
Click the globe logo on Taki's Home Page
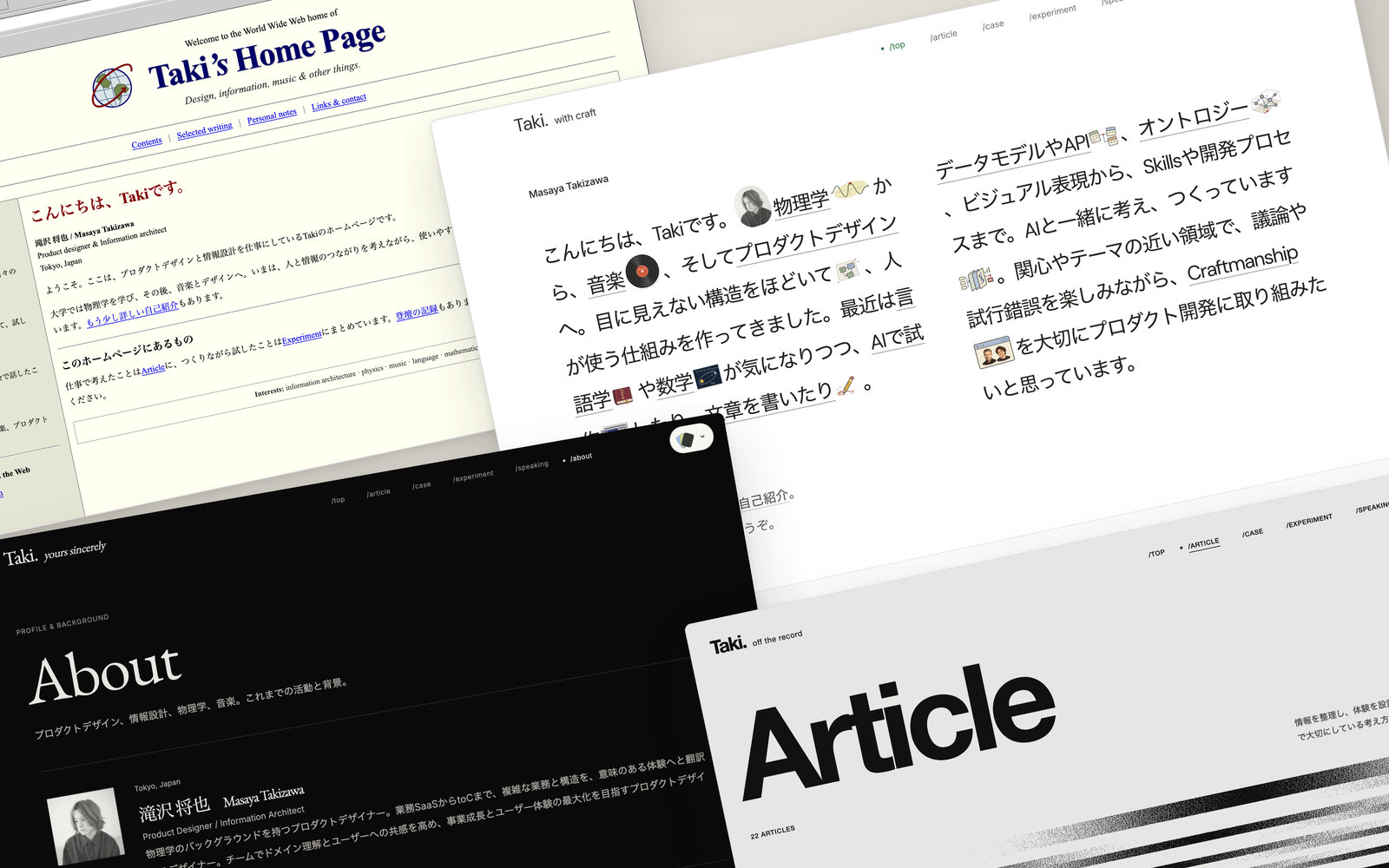112,86
